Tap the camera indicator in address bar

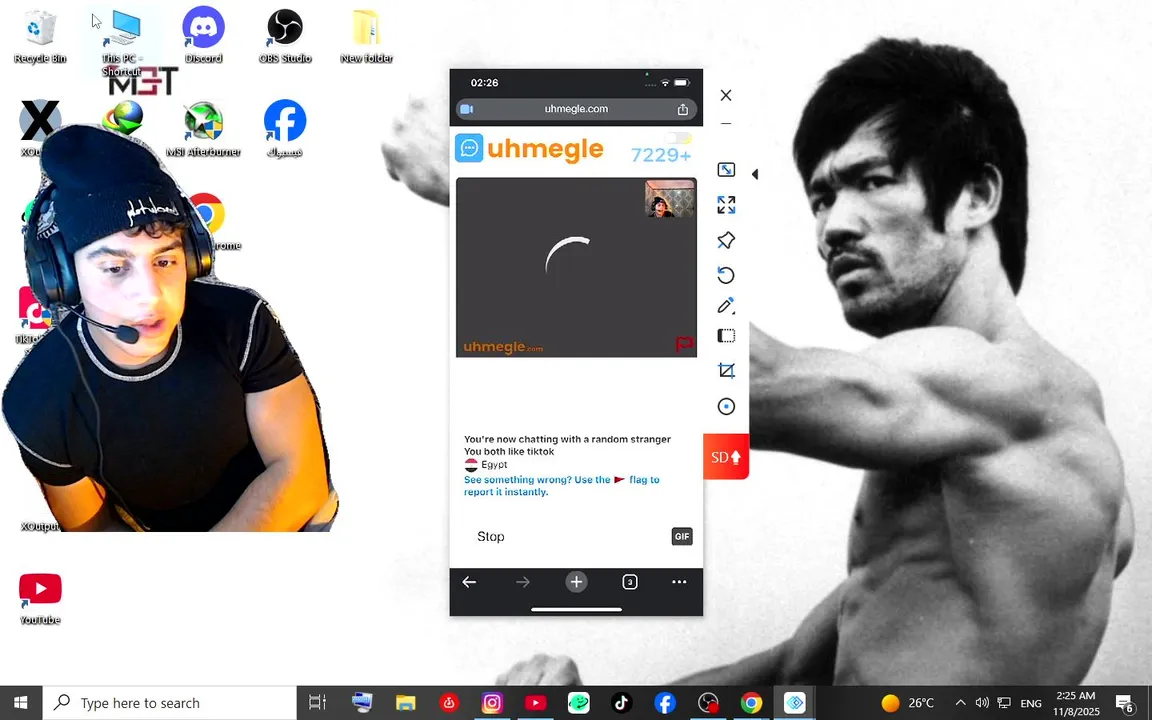[467, 109]
